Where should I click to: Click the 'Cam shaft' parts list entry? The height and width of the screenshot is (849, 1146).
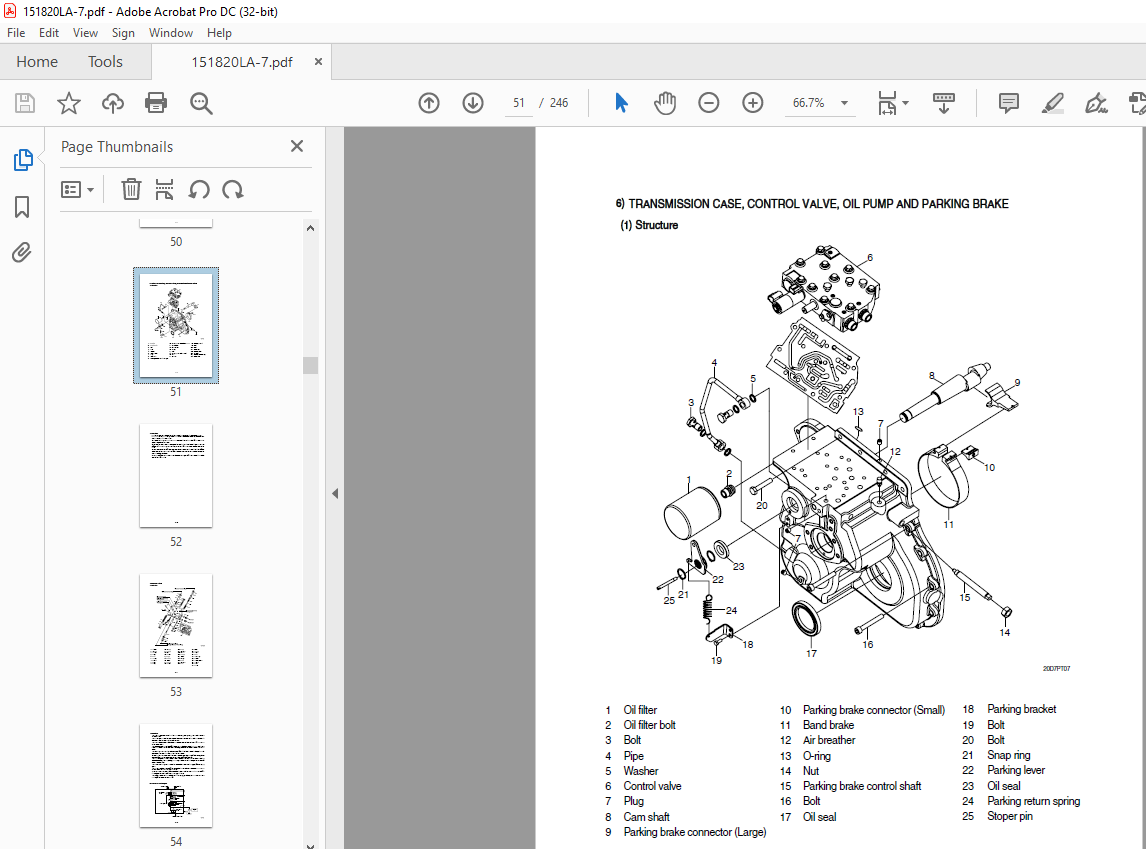tap(646, 817)
